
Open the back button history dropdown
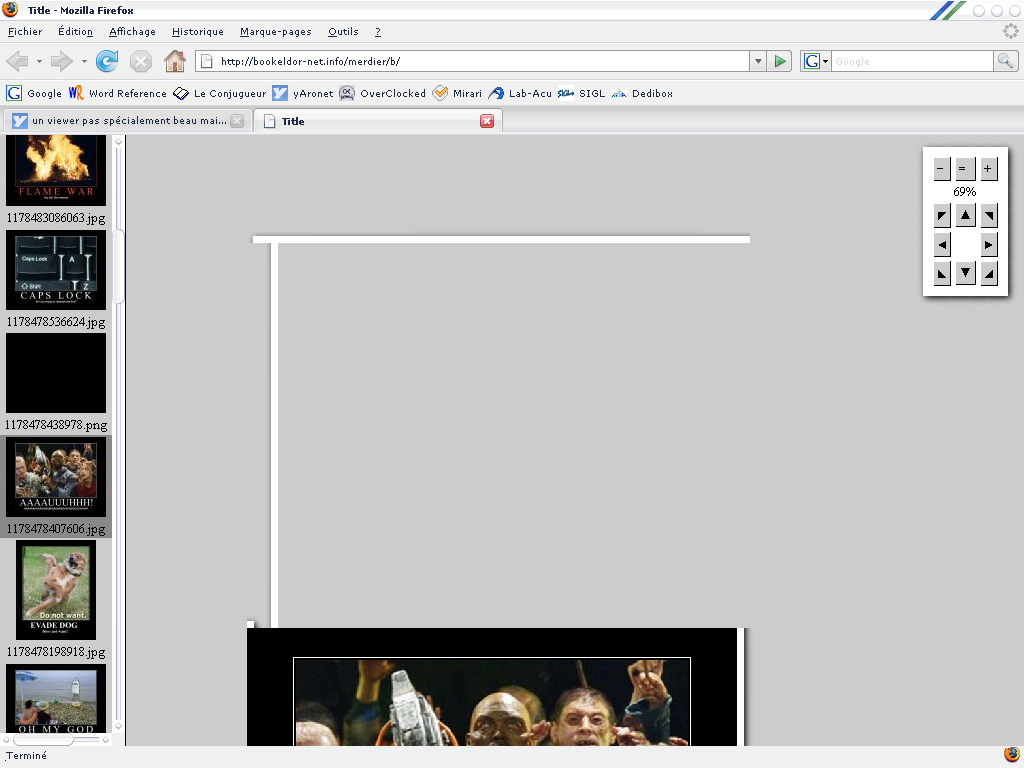(39, 61)
